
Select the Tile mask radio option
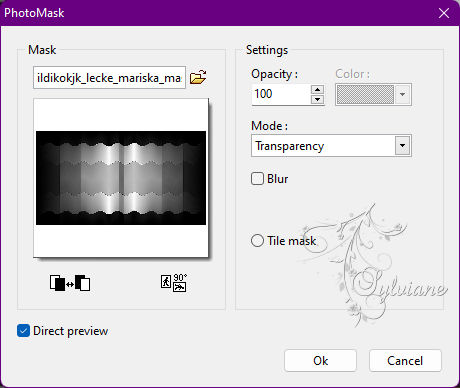257,241
